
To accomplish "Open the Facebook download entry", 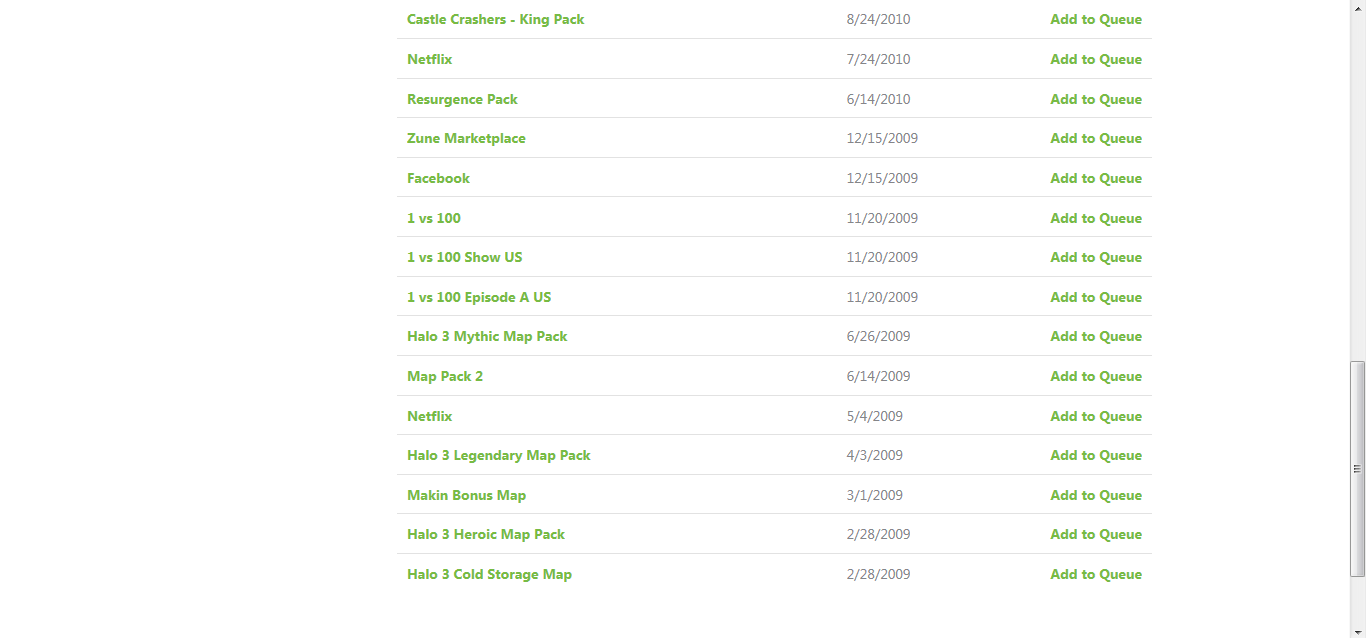I will [438, 178].
